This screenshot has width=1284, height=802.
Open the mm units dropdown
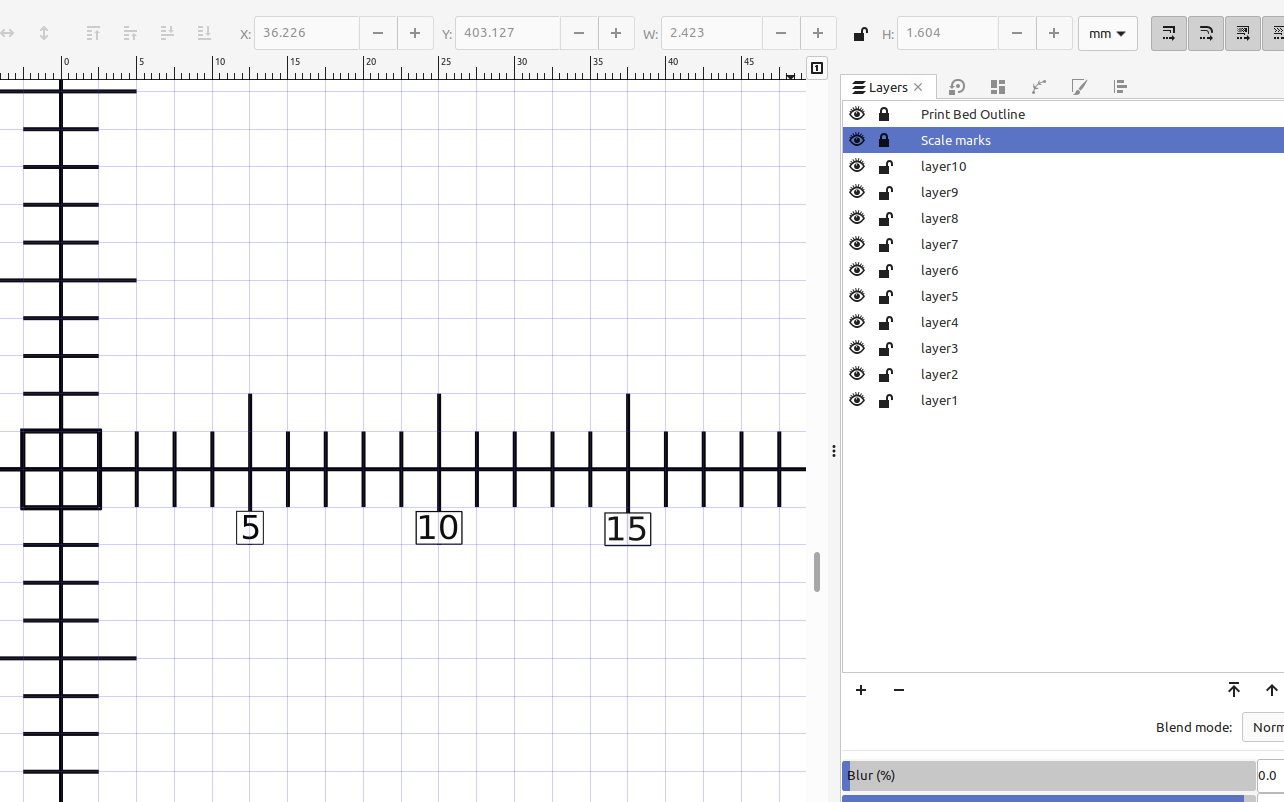coord(1108,33)
